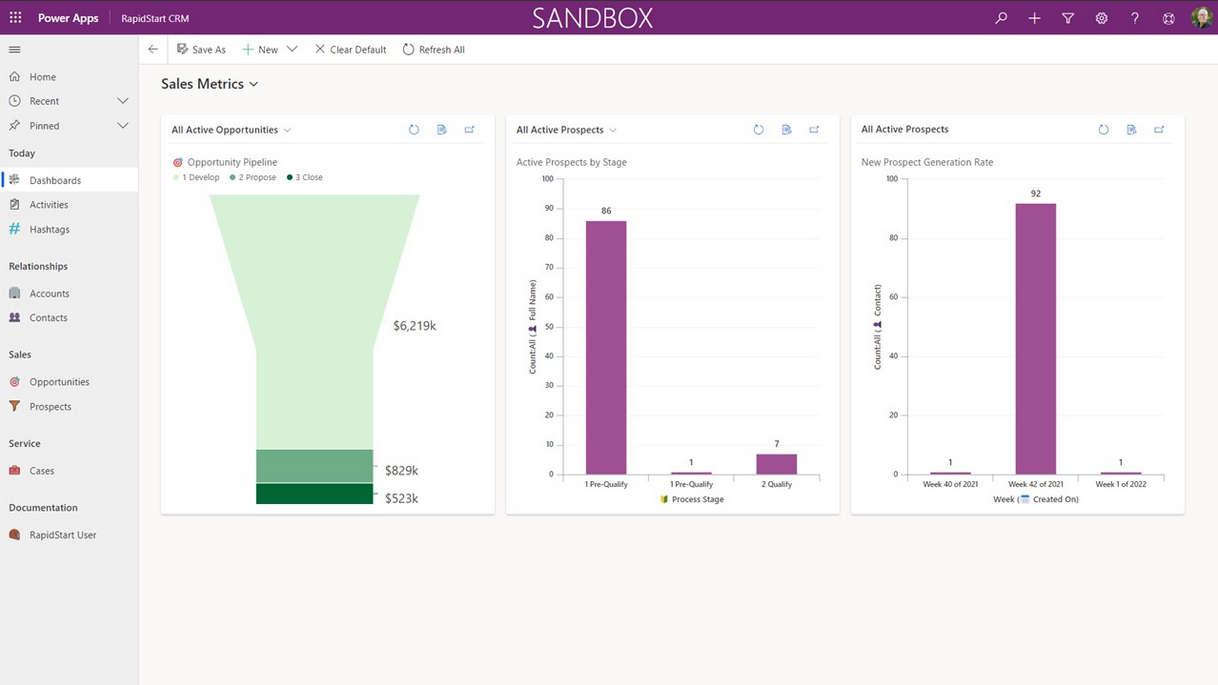Open Accounts from the navigation pane
Image resolution: width=1218 pixels, height=685 pixels.
click(49, 293)
